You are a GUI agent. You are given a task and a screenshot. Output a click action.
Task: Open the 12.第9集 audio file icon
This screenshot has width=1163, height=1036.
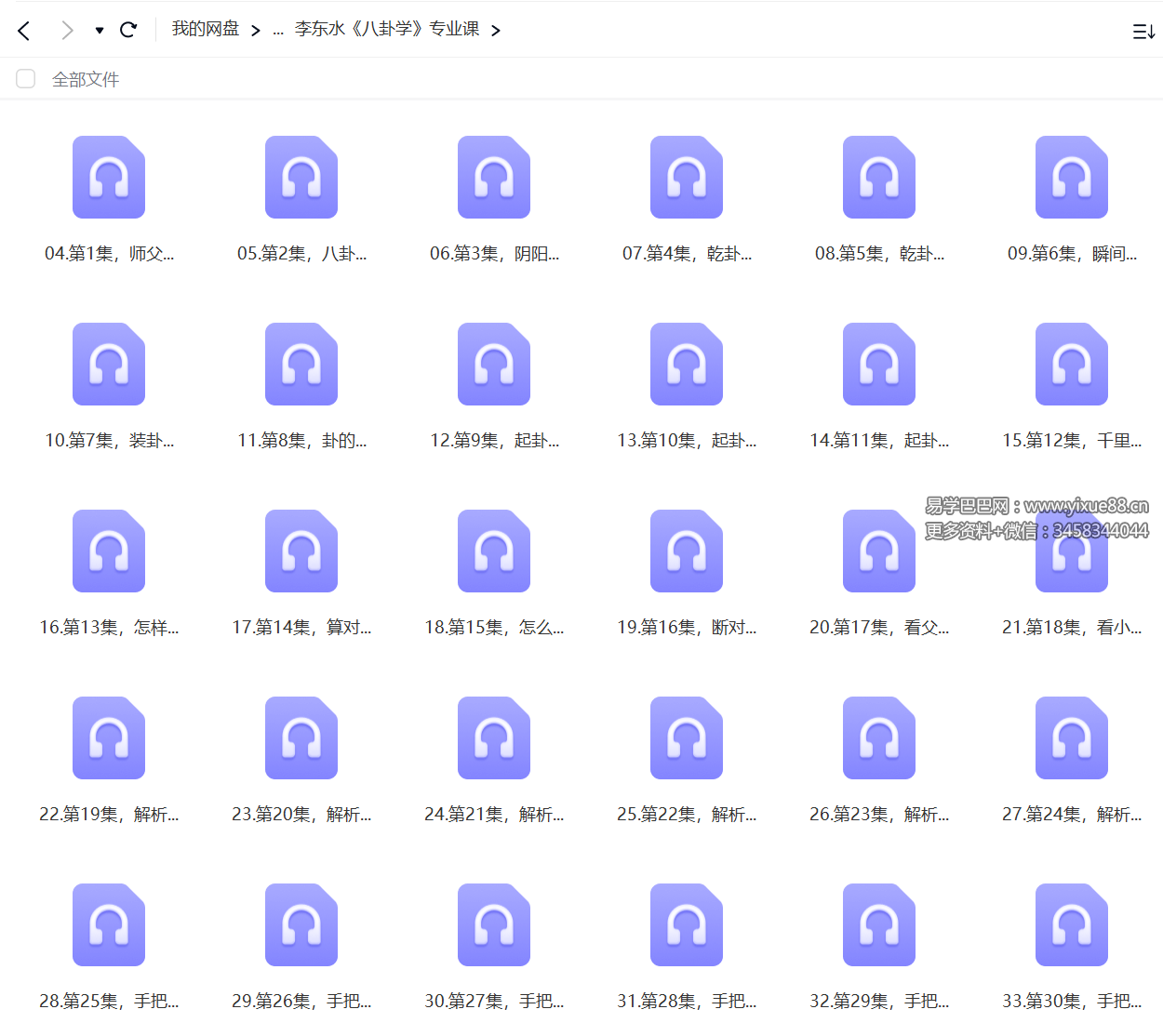point(494,365)
